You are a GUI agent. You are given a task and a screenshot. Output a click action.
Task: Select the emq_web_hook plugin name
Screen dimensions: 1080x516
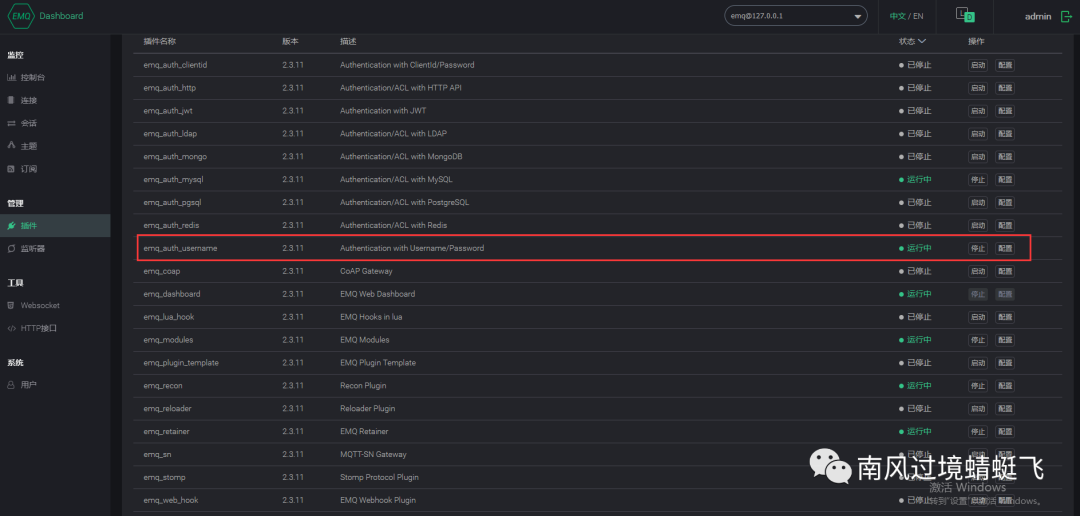coord(171,499)
